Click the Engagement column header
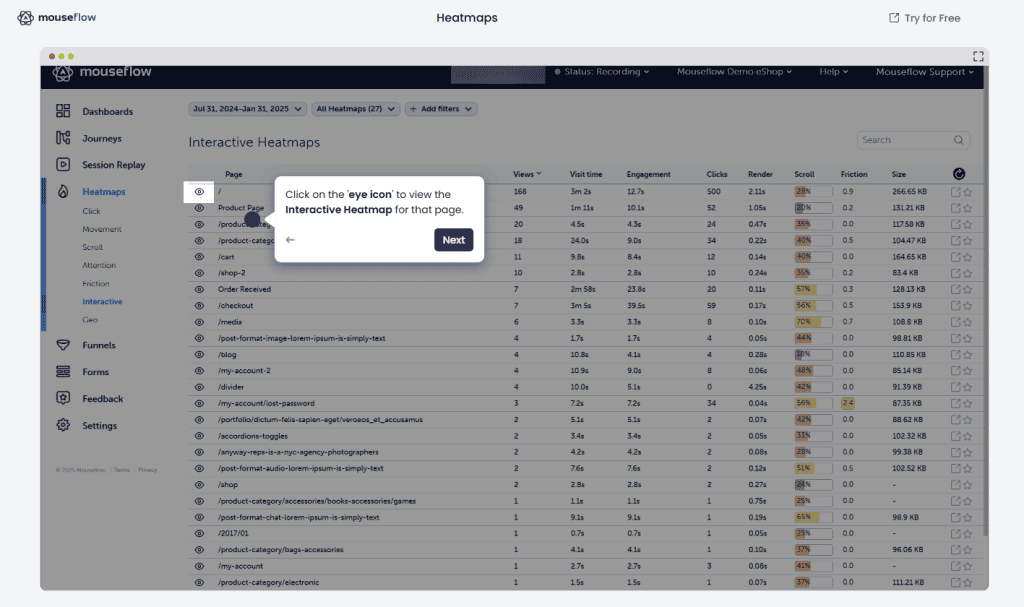The image size is (1024, 607). pyautogui.click(x=648, y=174)
